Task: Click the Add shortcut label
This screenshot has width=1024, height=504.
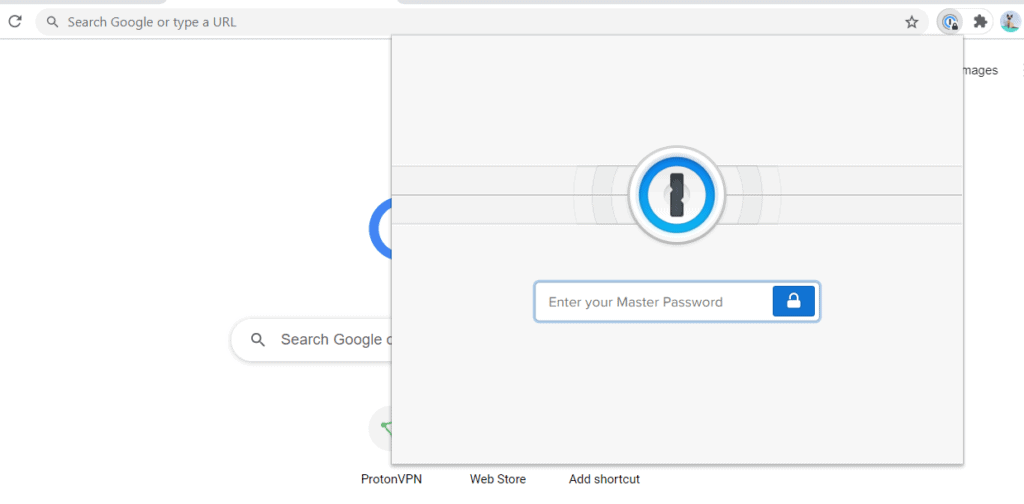Action: (x=604, y=479)
